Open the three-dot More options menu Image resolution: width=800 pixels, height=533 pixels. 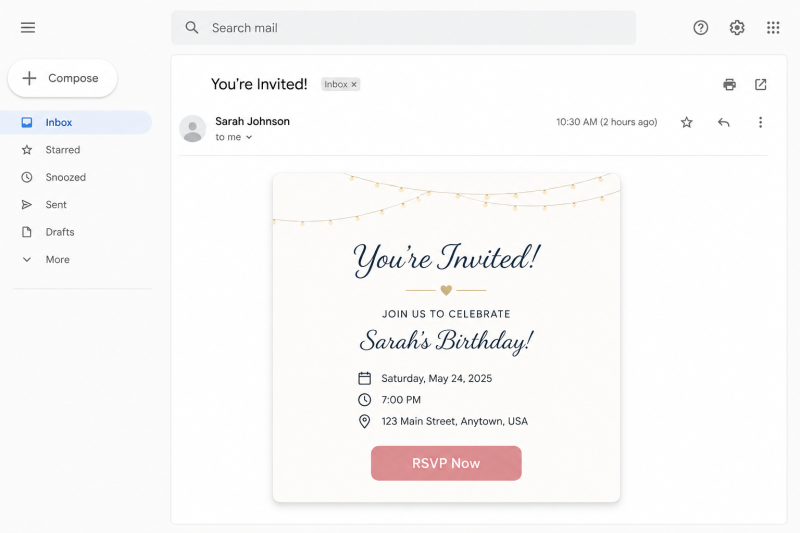coord(760,122)
